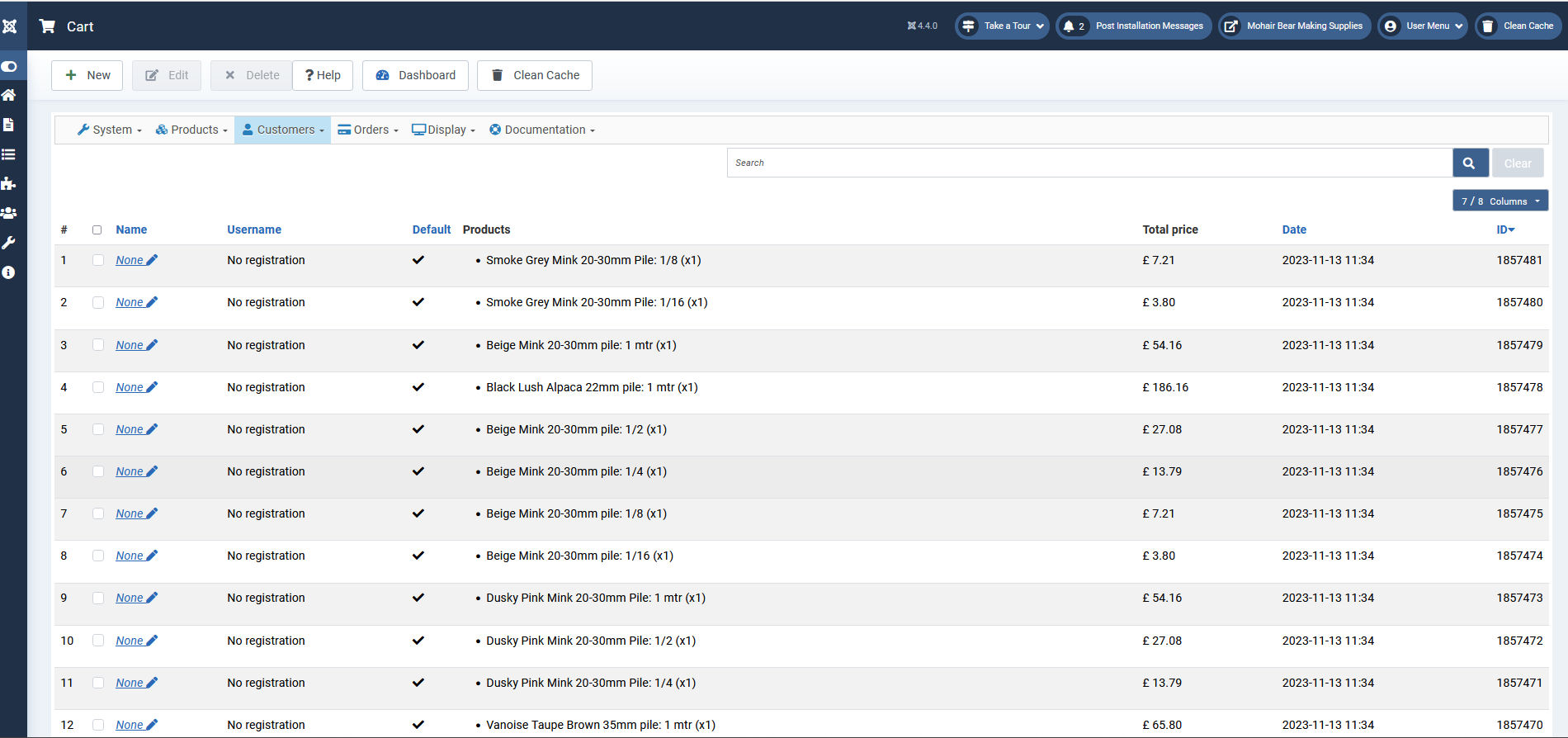The image size is (1568, 738).
Task: Click the notification bell icon
Action: tap(1069, 26)
